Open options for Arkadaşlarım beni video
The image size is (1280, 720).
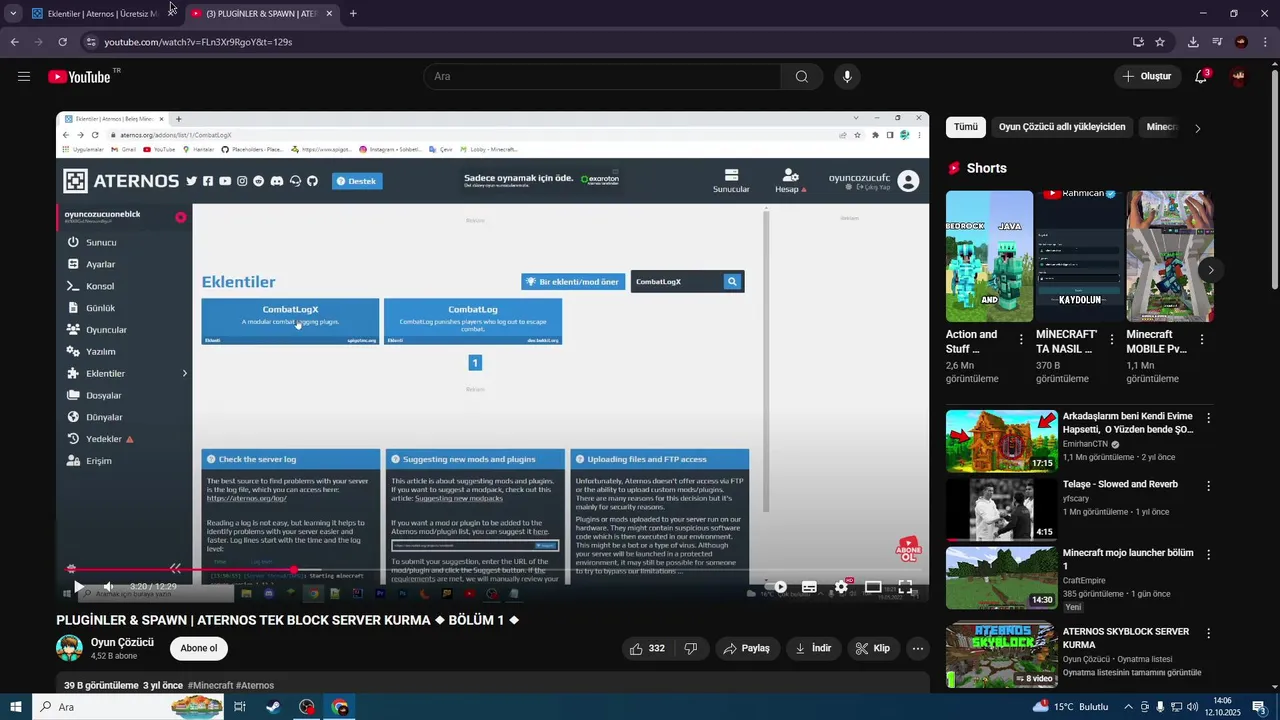[x=1208, y=418]
